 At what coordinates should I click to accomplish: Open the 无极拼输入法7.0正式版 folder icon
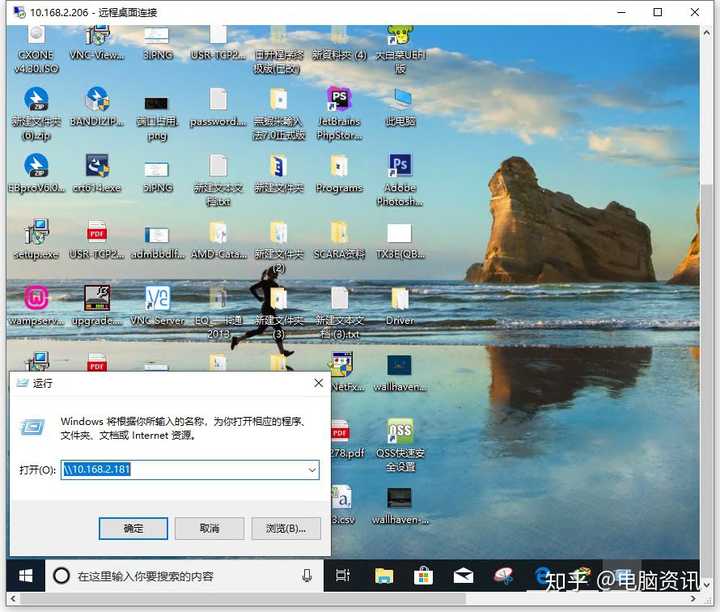click(x=279, y=113)
